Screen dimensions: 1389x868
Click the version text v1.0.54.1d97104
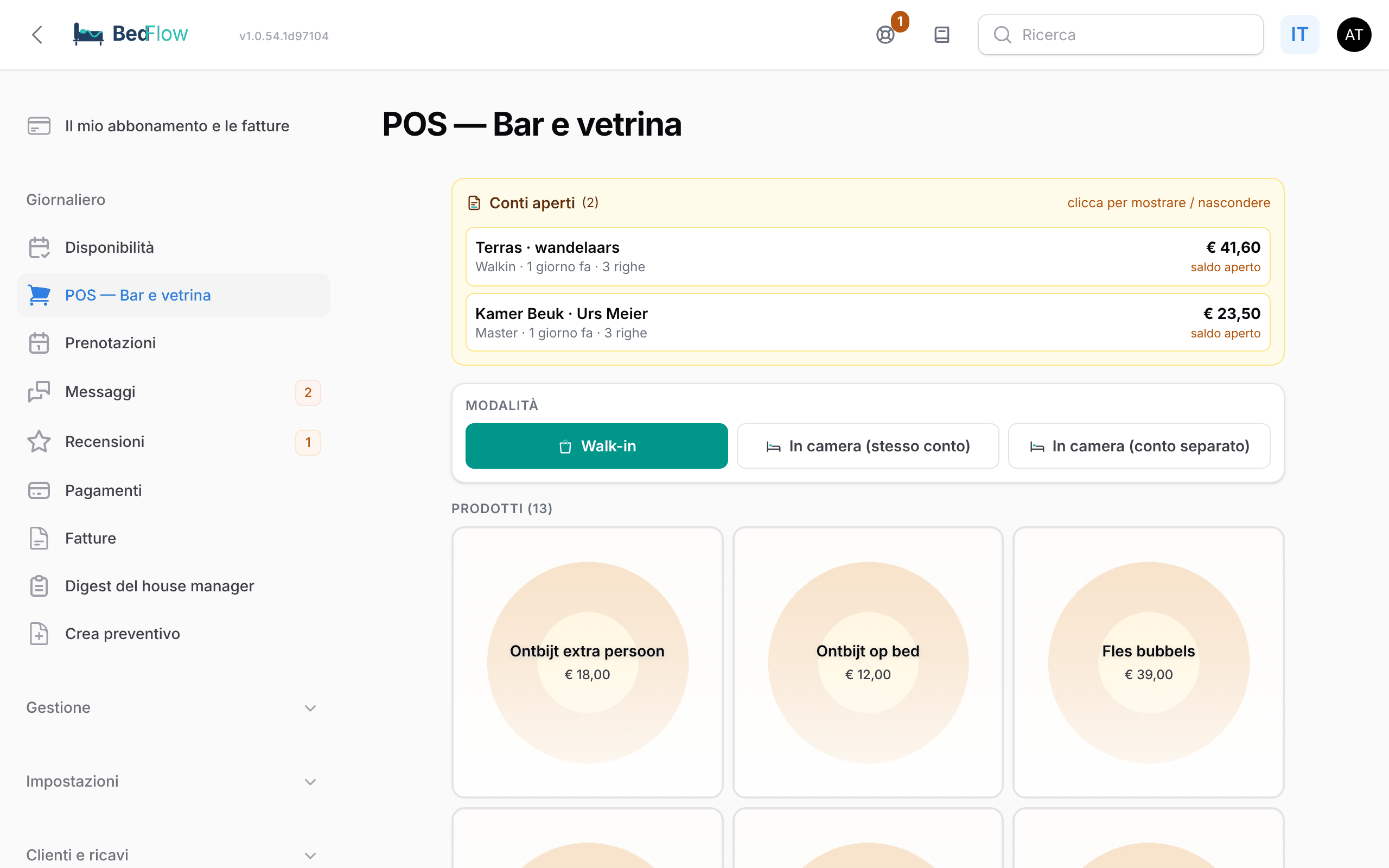(284, 36)
